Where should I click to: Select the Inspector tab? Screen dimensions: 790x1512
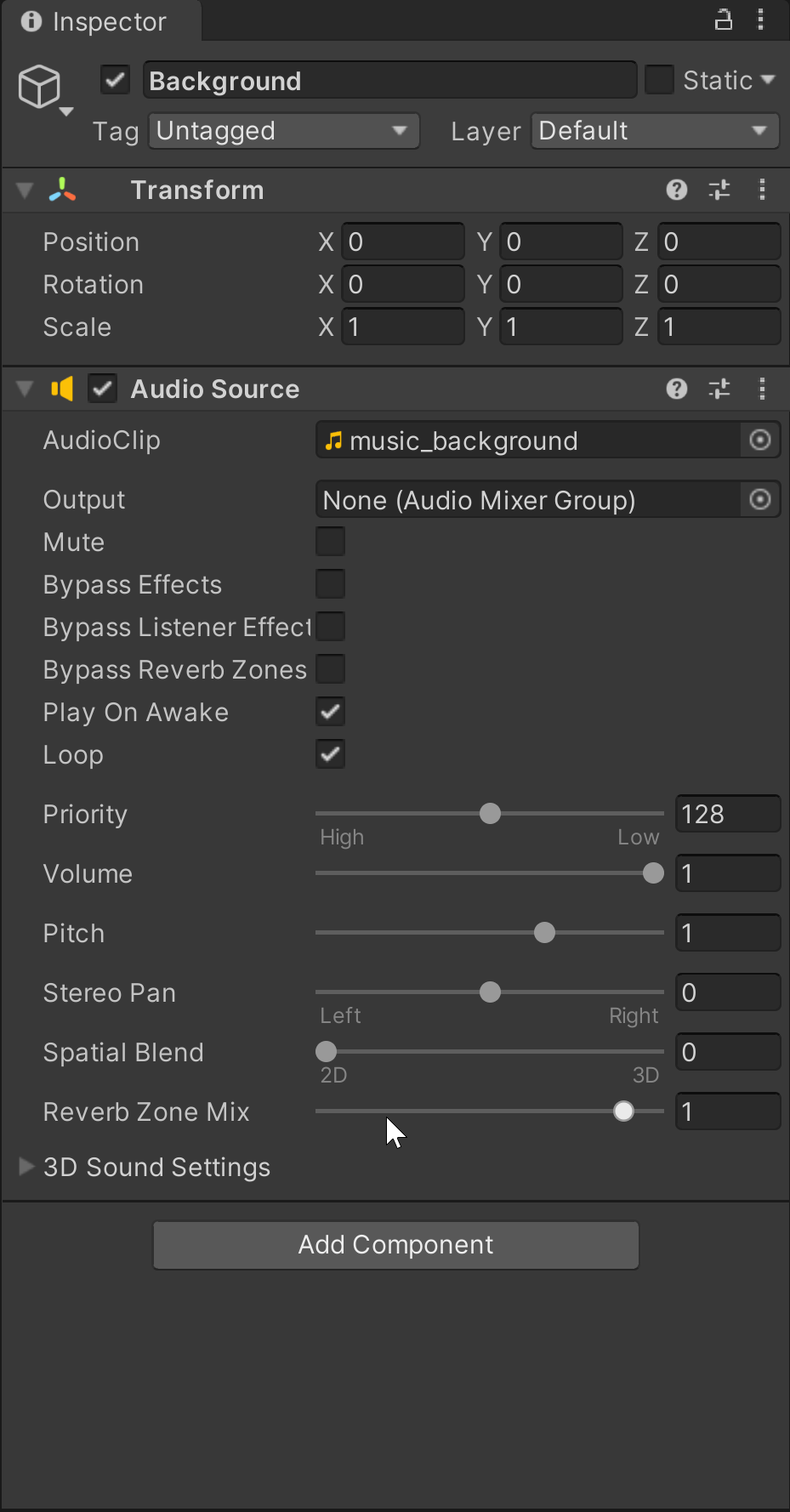(x=101, y=21)
